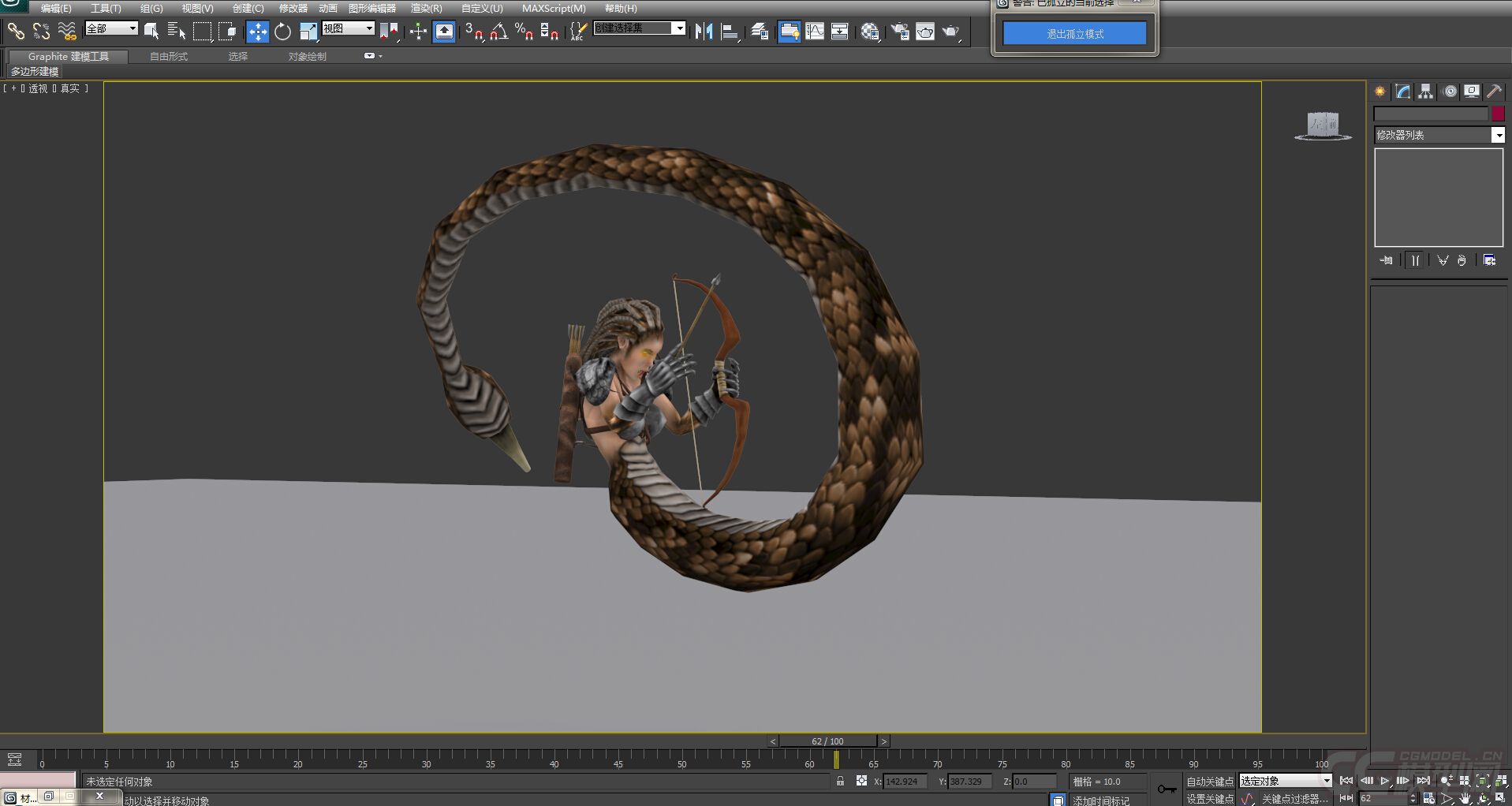
Task: Click the 关键点过滤器 button
Action: [x=1294, y=798]
